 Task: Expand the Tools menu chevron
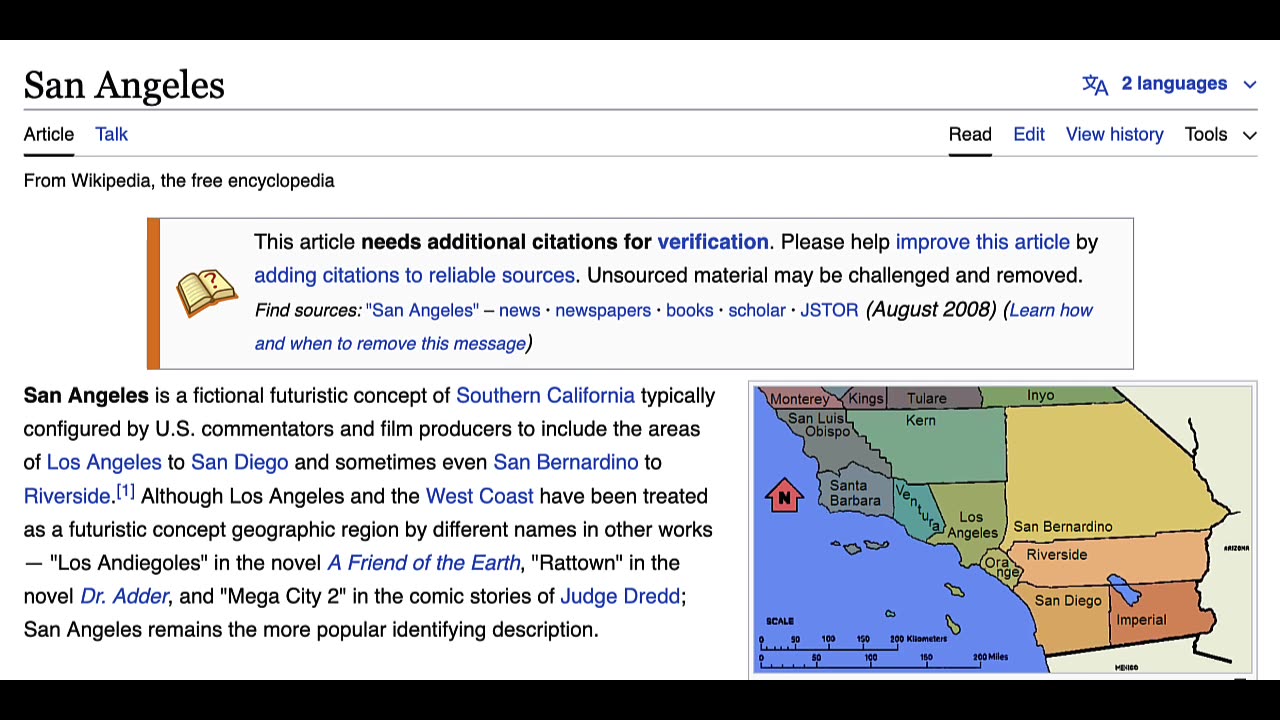(1249, 135)
